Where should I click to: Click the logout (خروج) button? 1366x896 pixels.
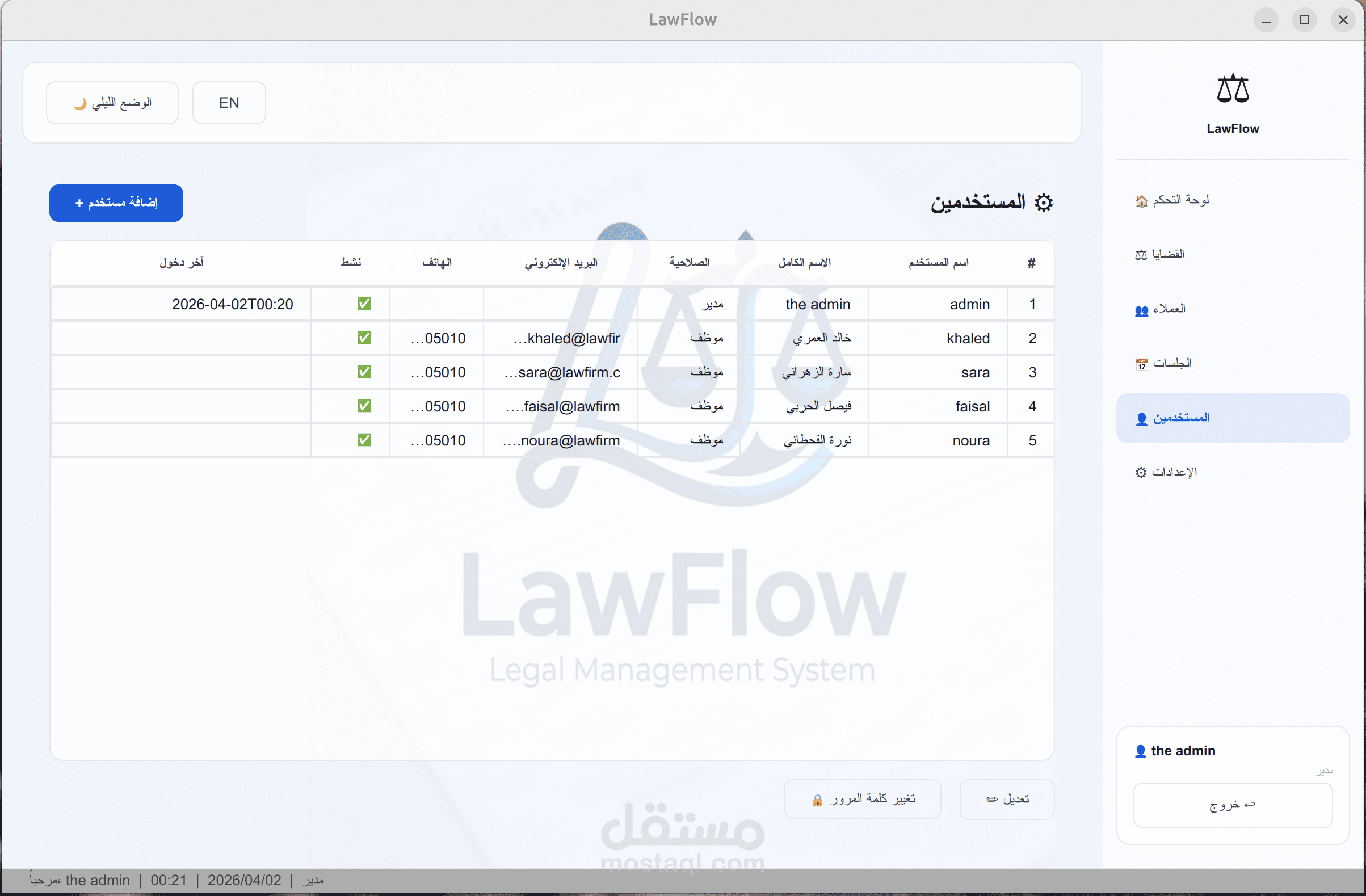click(x=1232, y=805)
